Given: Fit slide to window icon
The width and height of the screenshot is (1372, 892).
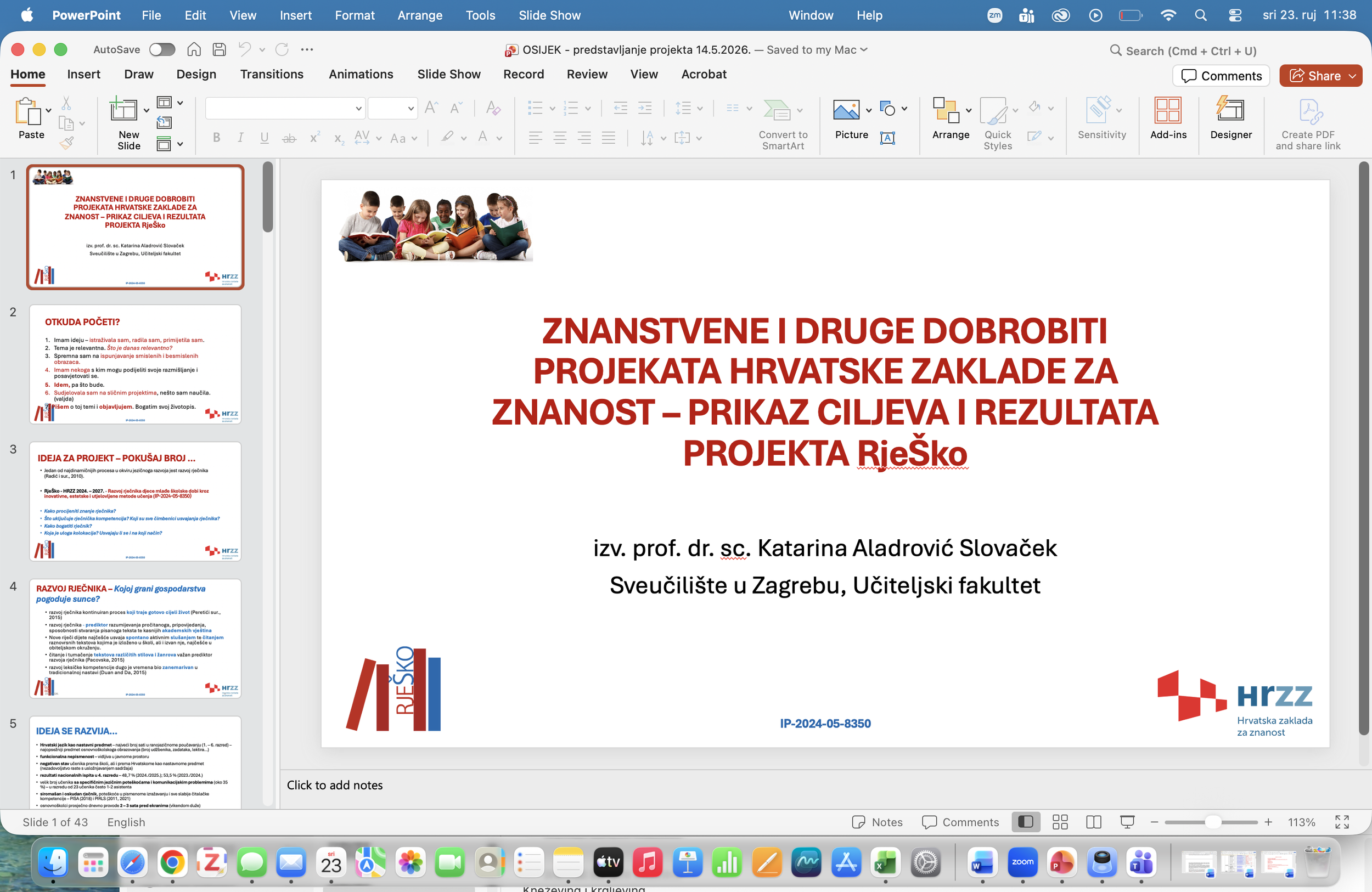Looking at the screenshot, I should coord(1342,822).
